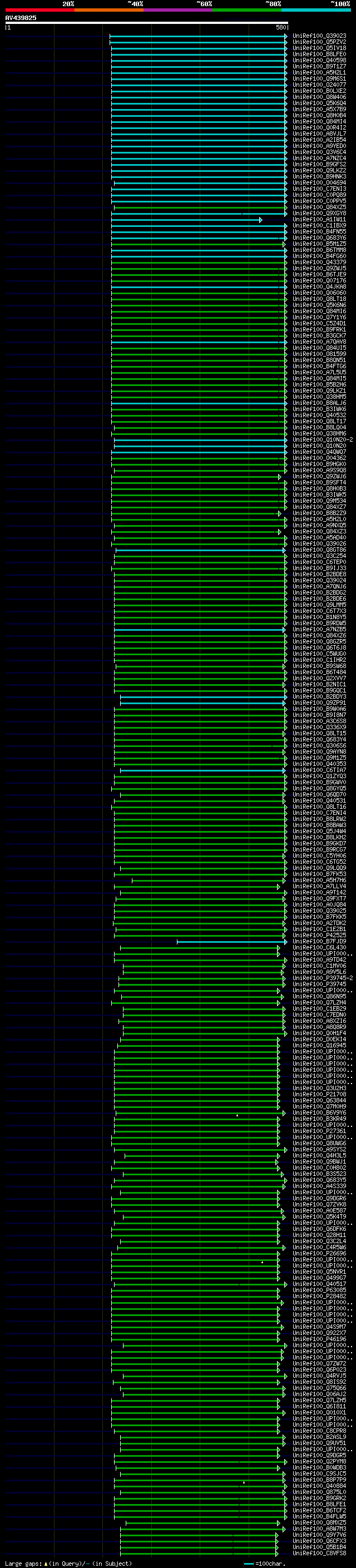Viewport: 356px width, 1568px height.
Task: Click the cyan ~100% identity legend segment
Action: pos(317,10)
